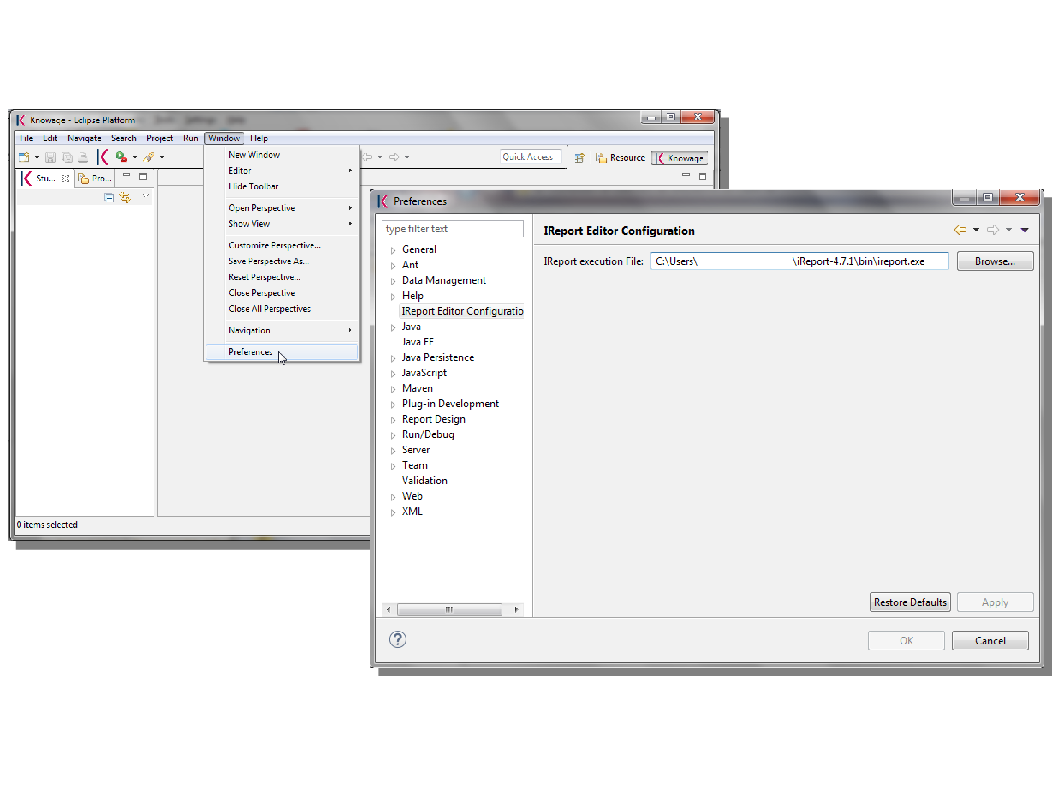Click the Quick Access search field

tap(530, 157)
